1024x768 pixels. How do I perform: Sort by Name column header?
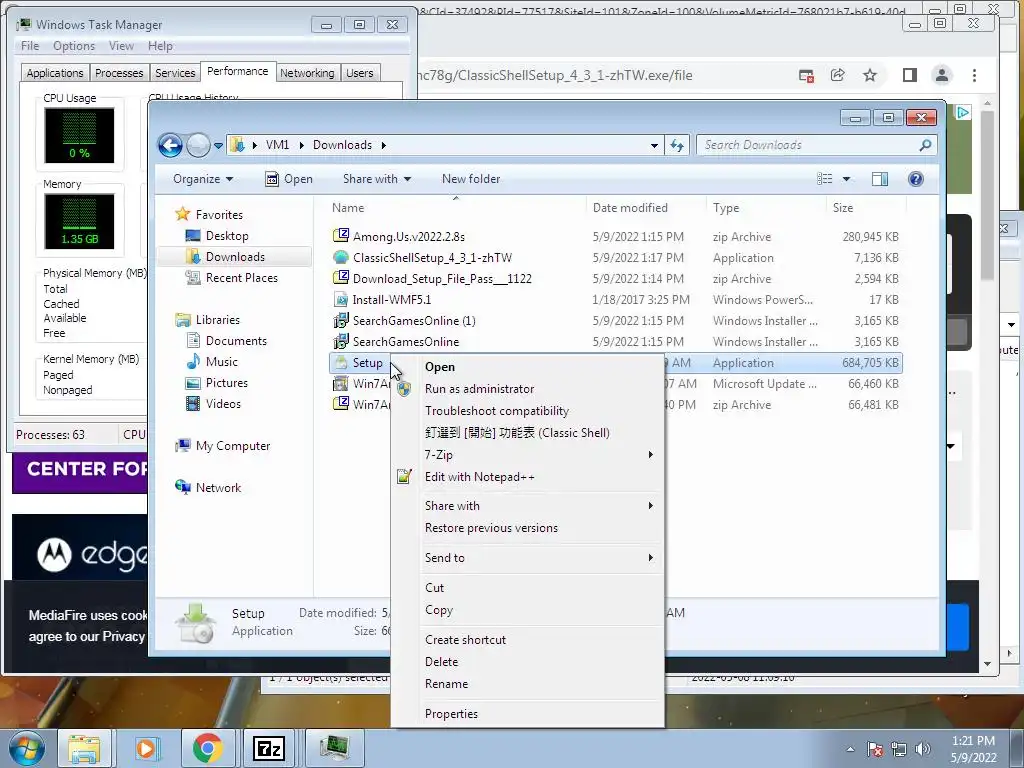click(348, 208)
